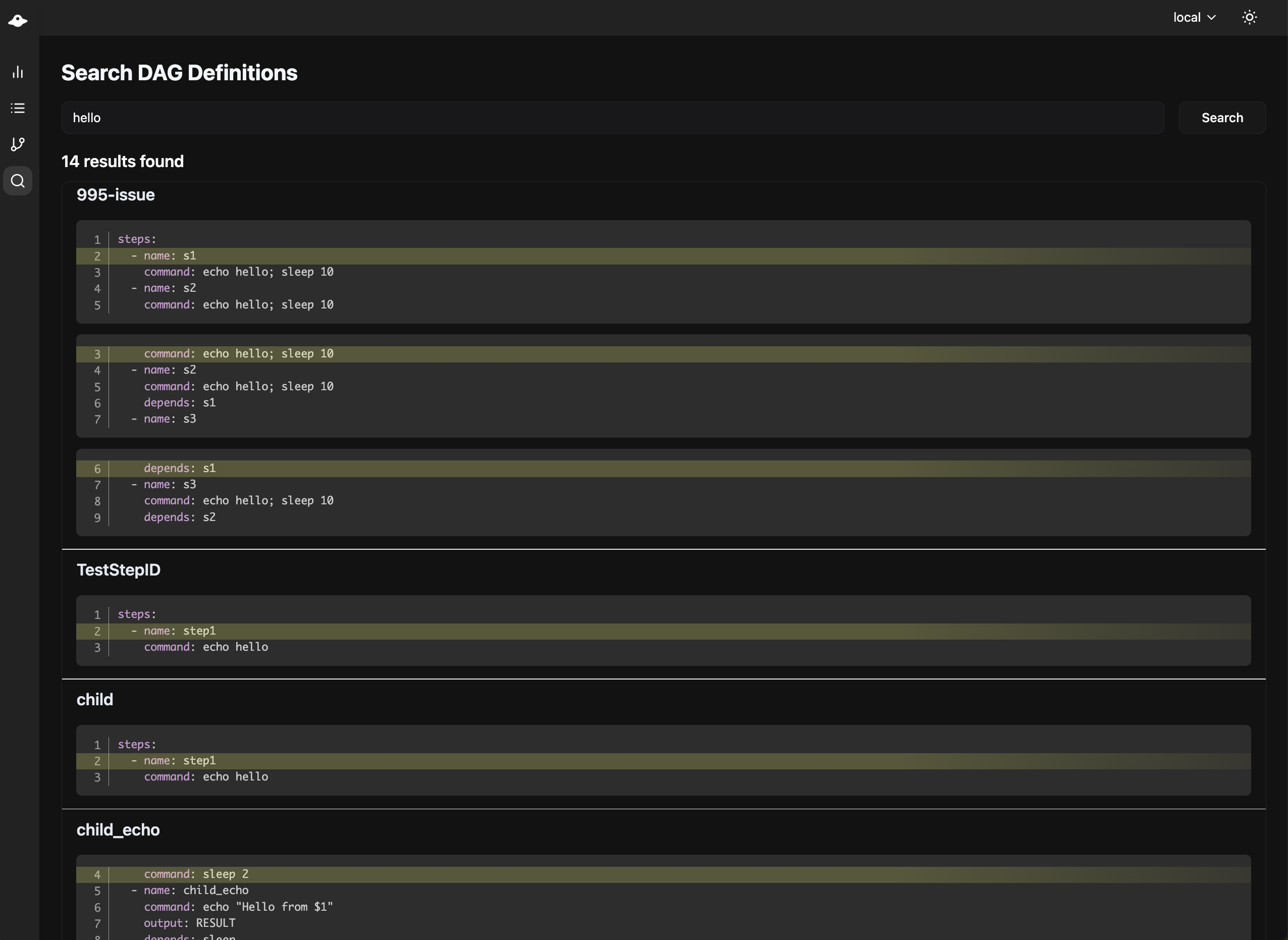Screen dimensions: 1288x940
Task: Focus the search field containing hello
Action: (612, 118)
